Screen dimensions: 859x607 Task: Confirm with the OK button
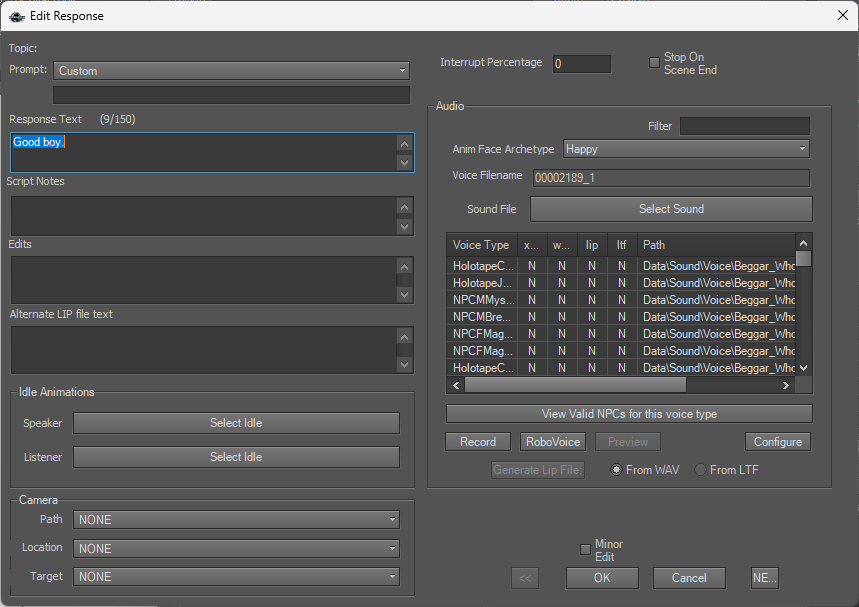602,578
